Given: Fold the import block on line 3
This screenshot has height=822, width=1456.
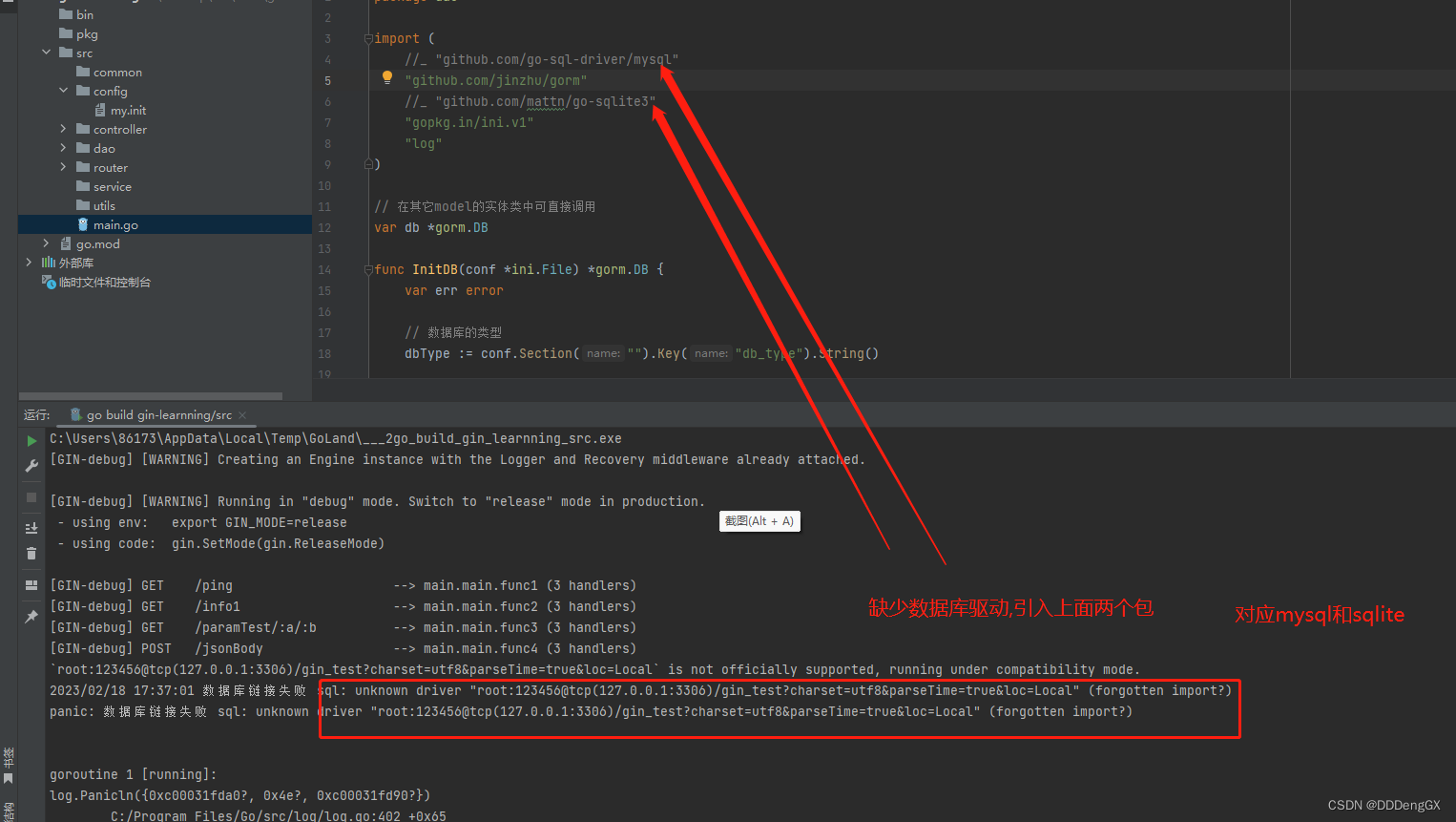Looking at the screenshot, I should pos(368,39).
